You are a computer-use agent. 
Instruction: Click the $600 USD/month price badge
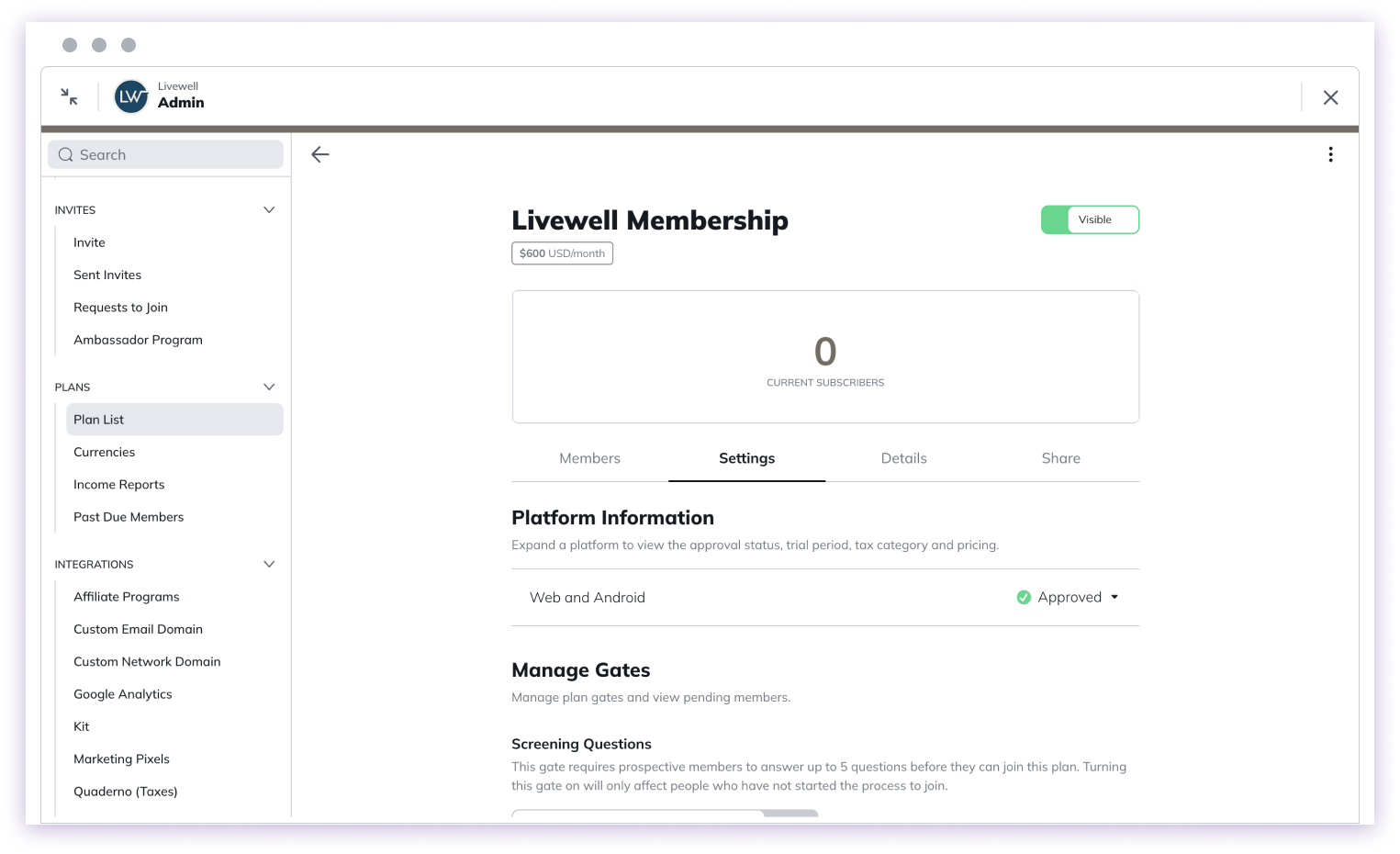pos(562,253)
